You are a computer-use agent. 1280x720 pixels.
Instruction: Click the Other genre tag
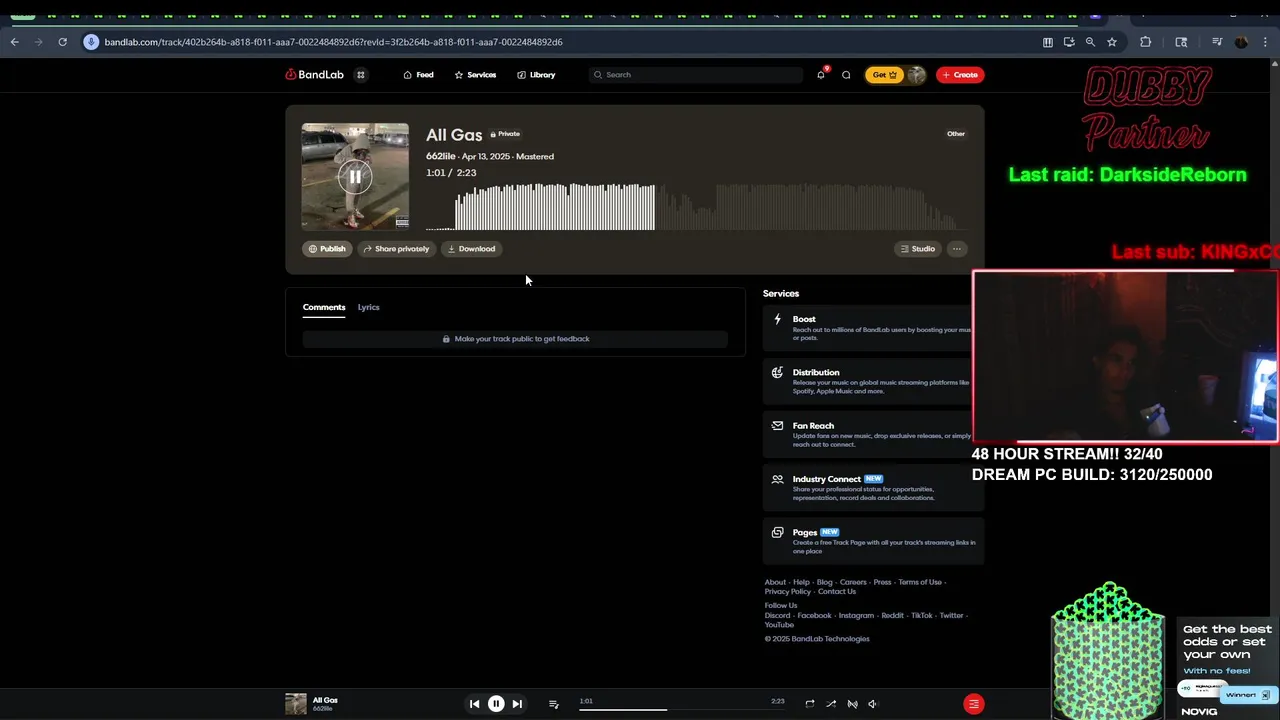(x=956, y=134)
